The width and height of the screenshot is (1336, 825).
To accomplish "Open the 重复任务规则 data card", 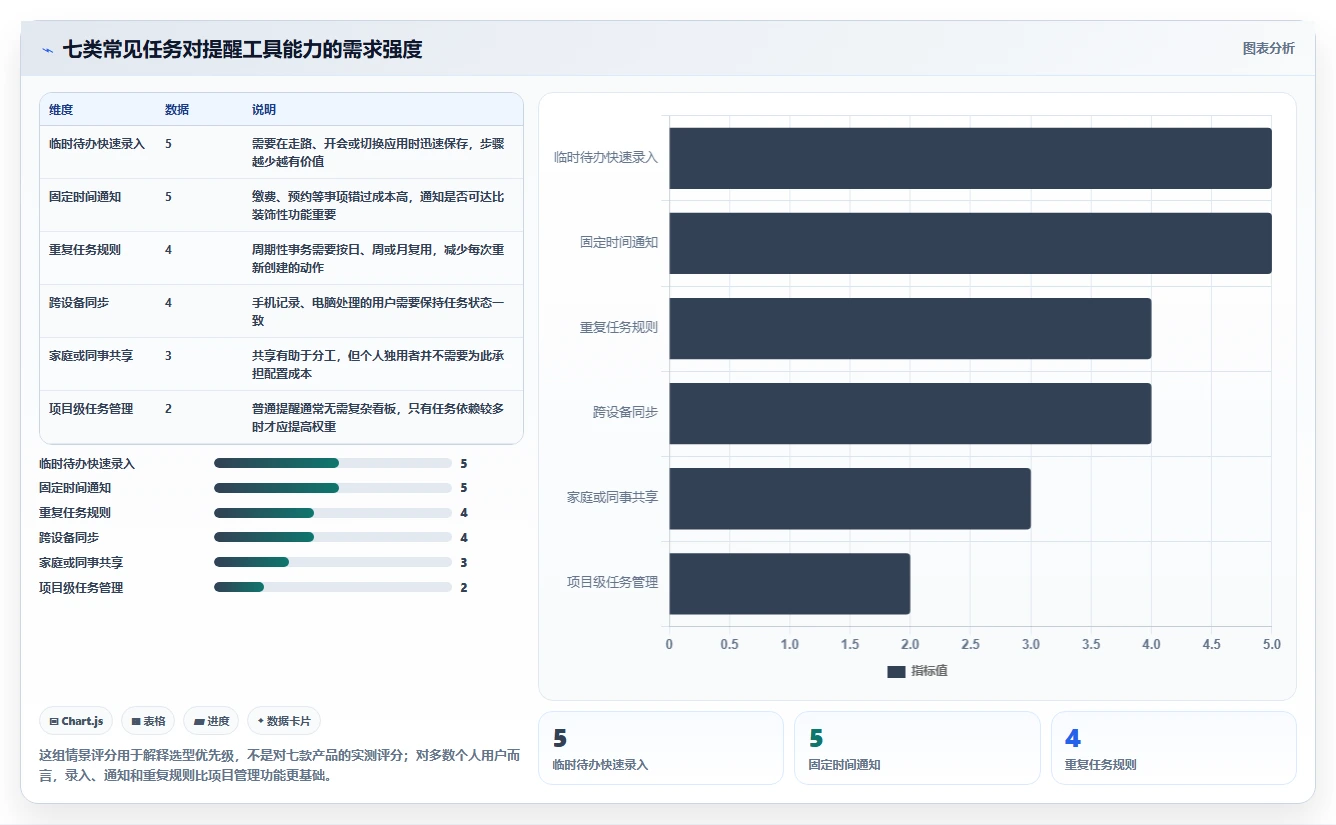I will click(x=1174, y=748).
